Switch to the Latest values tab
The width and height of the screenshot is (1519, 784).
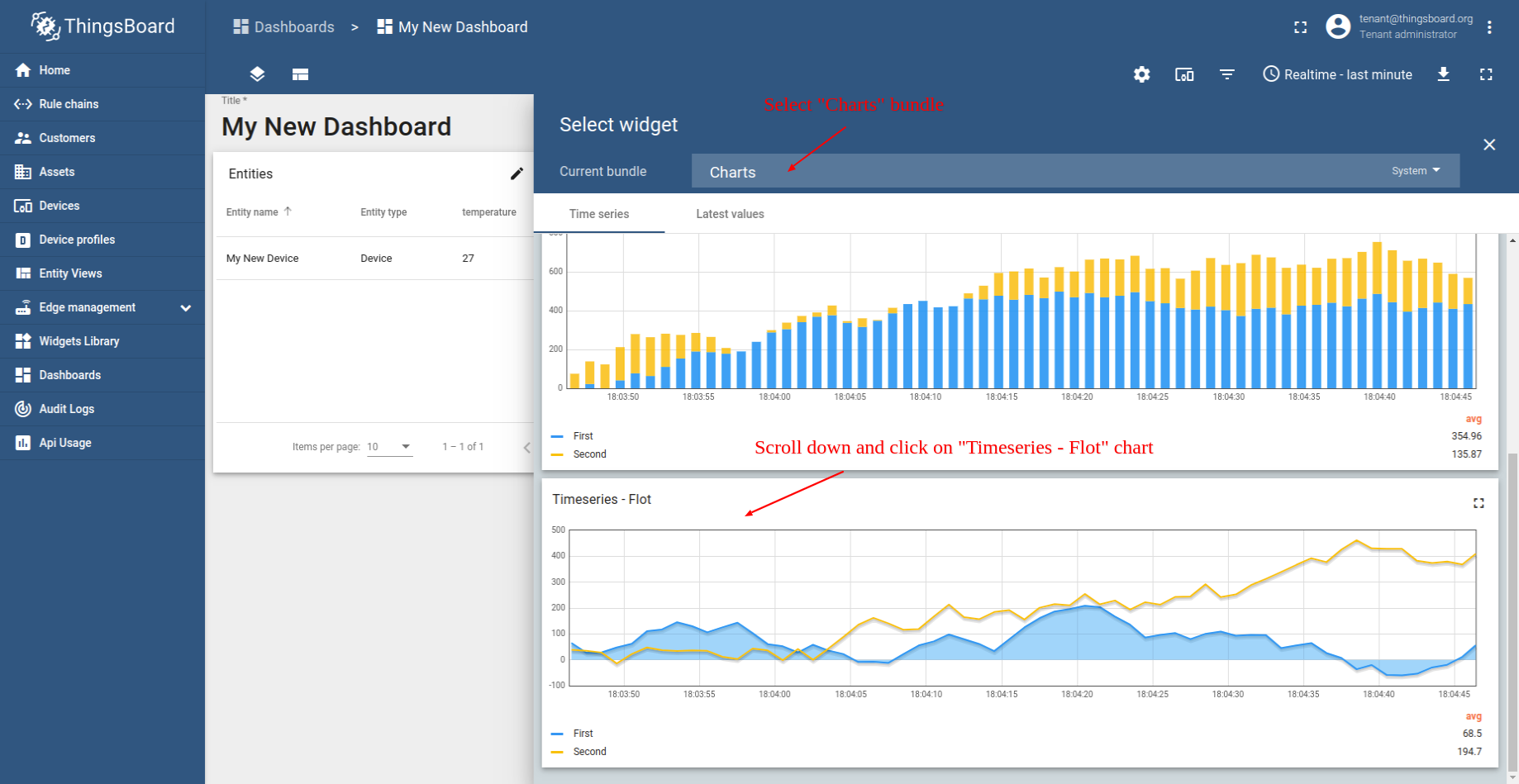[x=730, y=214]
